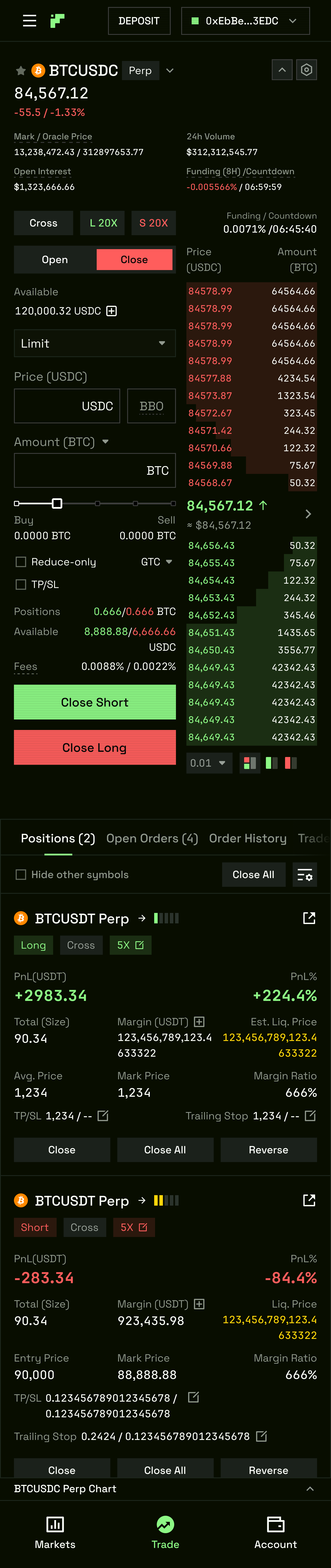Open BTCUSDC contract settings via gear icon
Image resolution: width=331 pixels, height=1568 pixels.
tap(307, 69)
